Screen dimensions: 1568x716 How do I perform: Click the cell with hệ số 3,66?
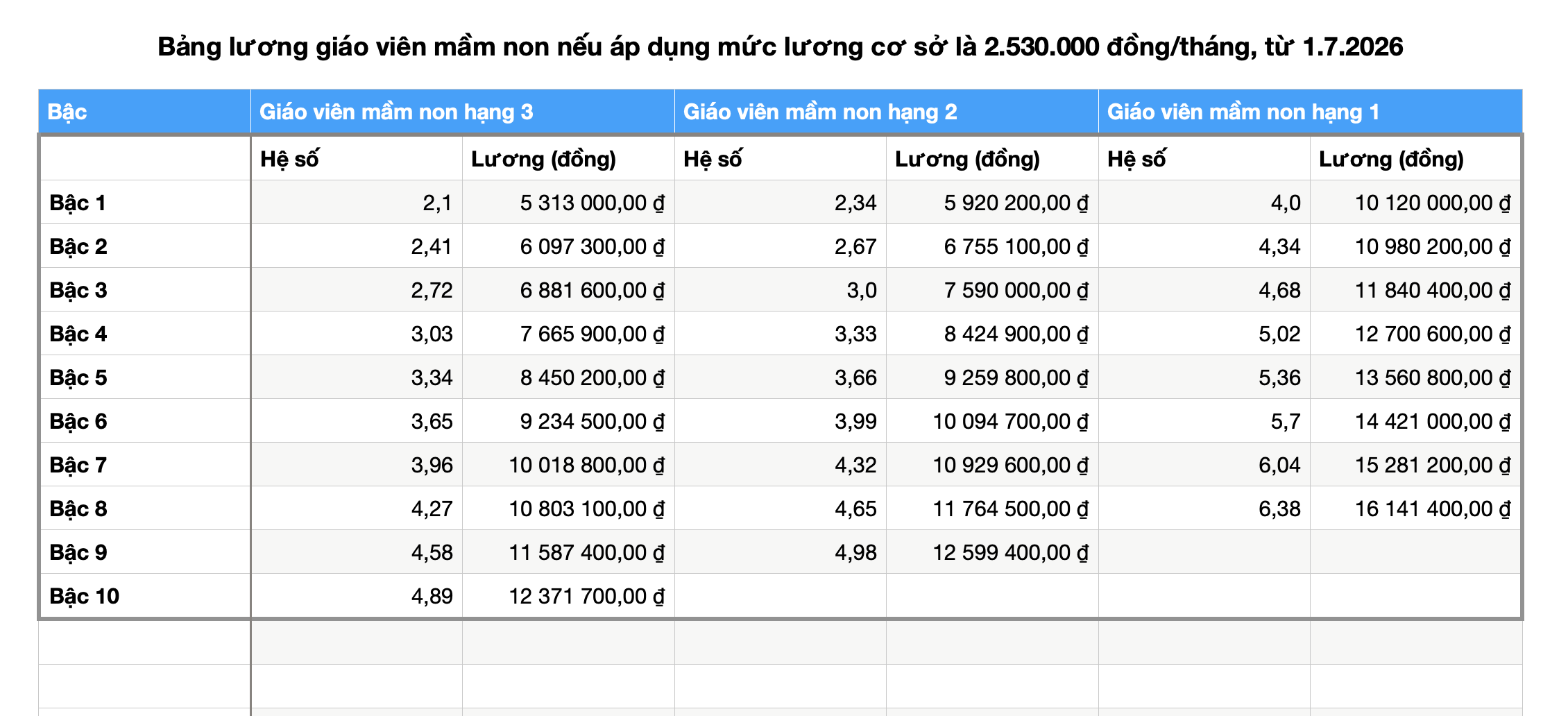[x=781, y=377]
